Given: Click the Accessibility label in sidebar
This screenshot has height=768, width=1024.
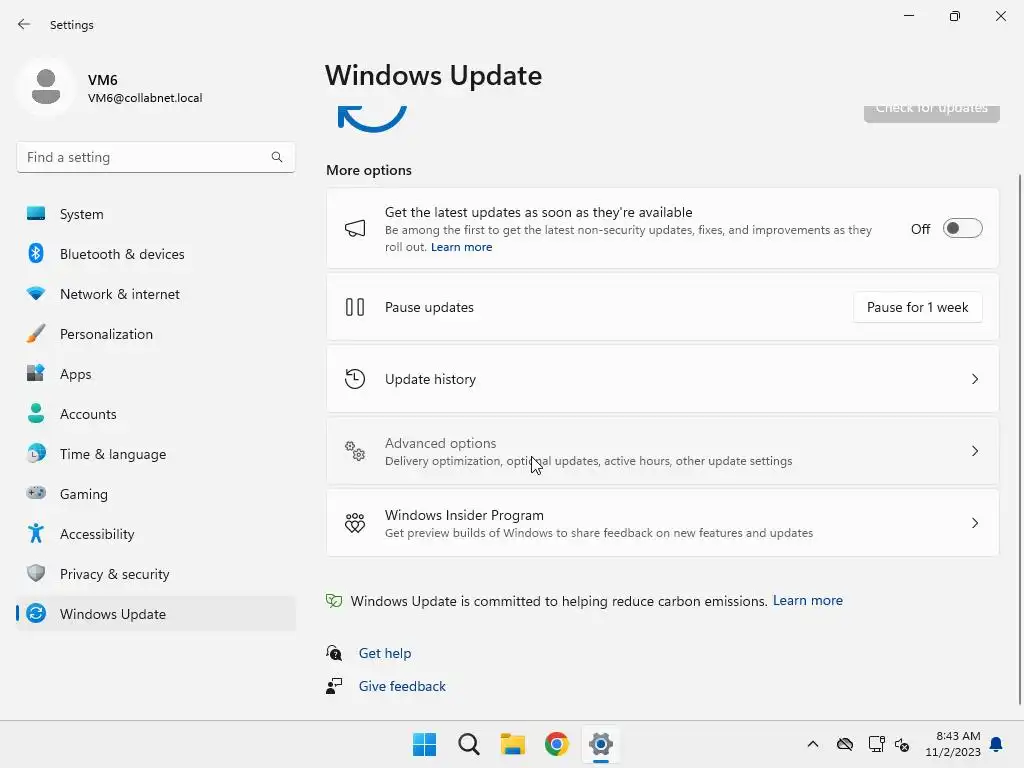Looking at the screenshot, I should click(97, 534).
